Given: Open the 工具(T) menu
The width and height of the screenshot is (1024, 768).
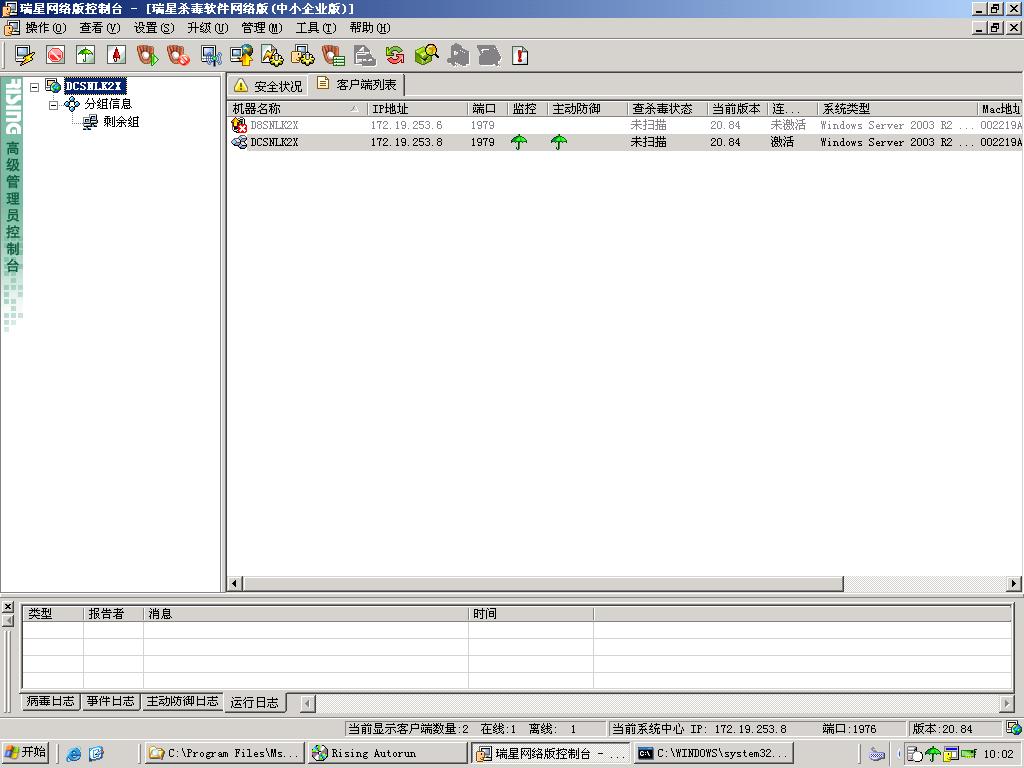Looking at the screenshot, I should click(316, 27).
